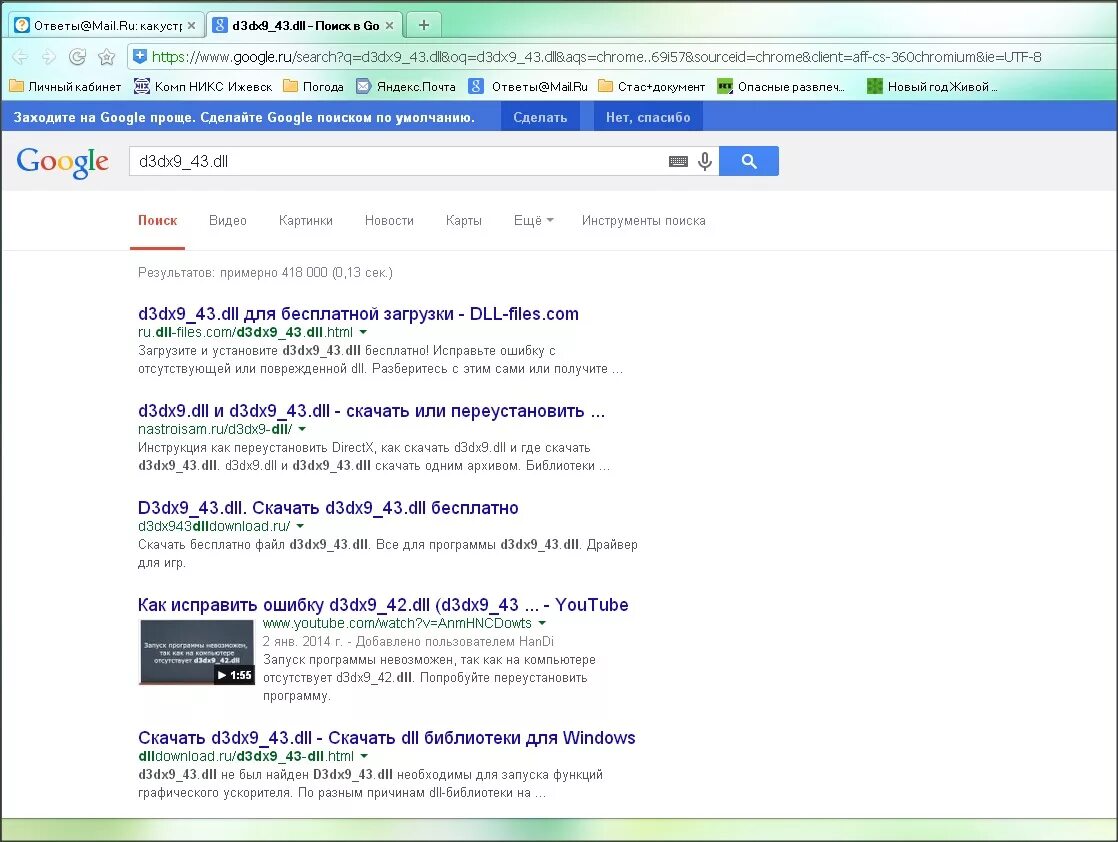Switch to the Карты tab
The image size is (1118, 842).
point(463,220)
